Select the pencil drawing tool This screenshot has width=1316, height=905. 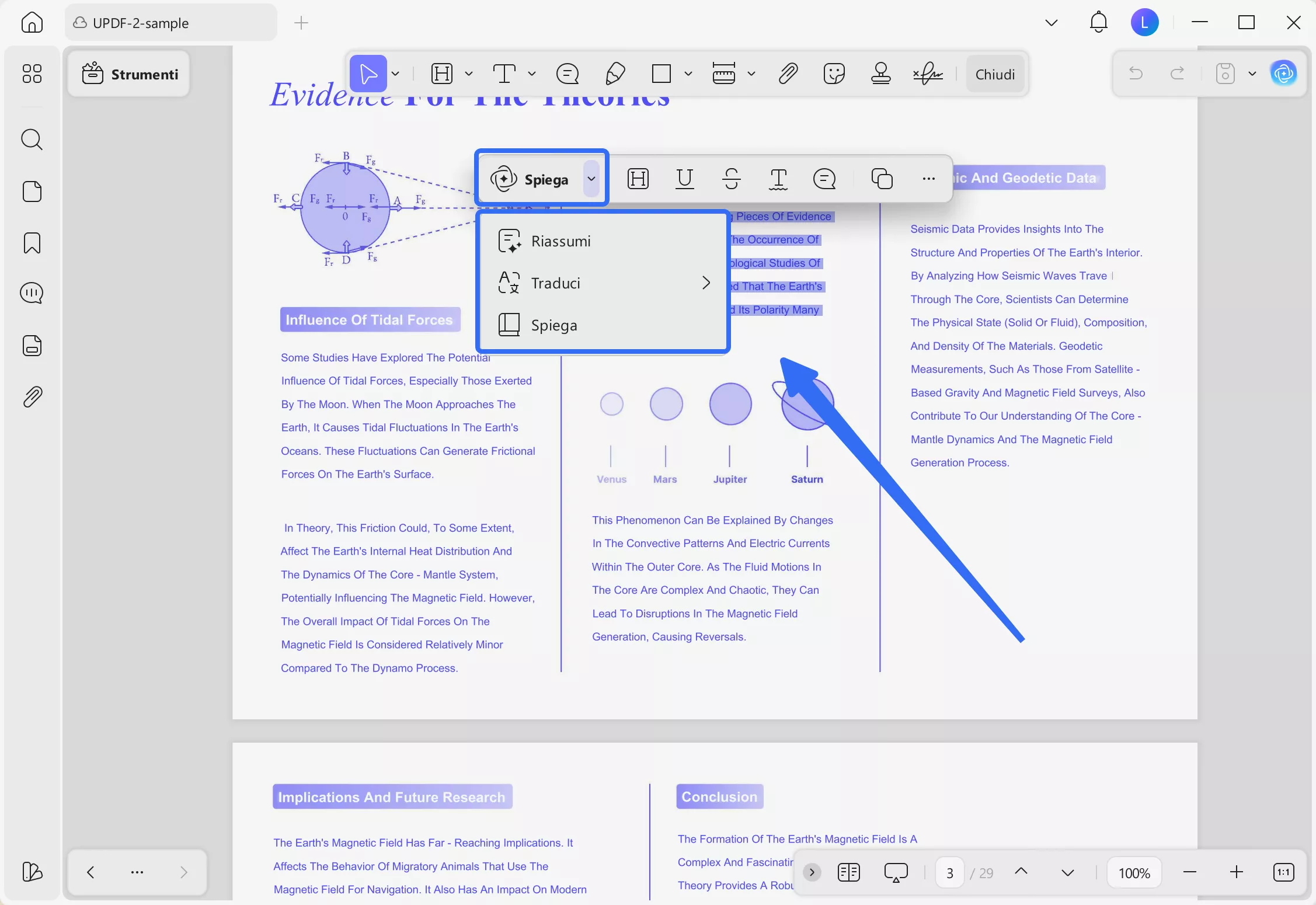pos(615,74)
